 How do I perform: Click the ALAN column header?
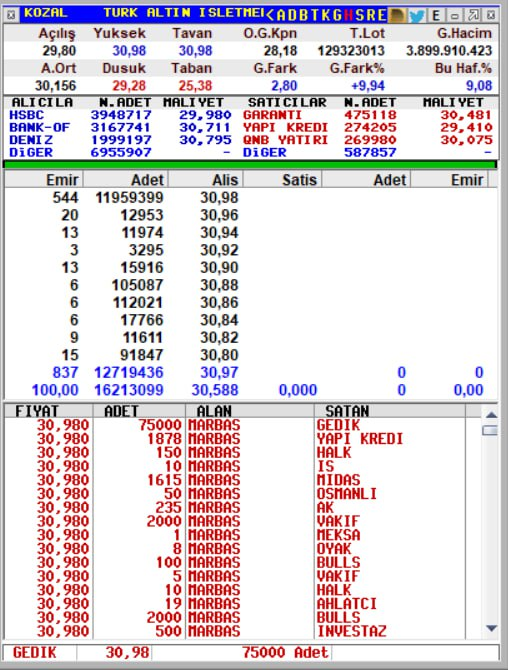tap(214, 411)
